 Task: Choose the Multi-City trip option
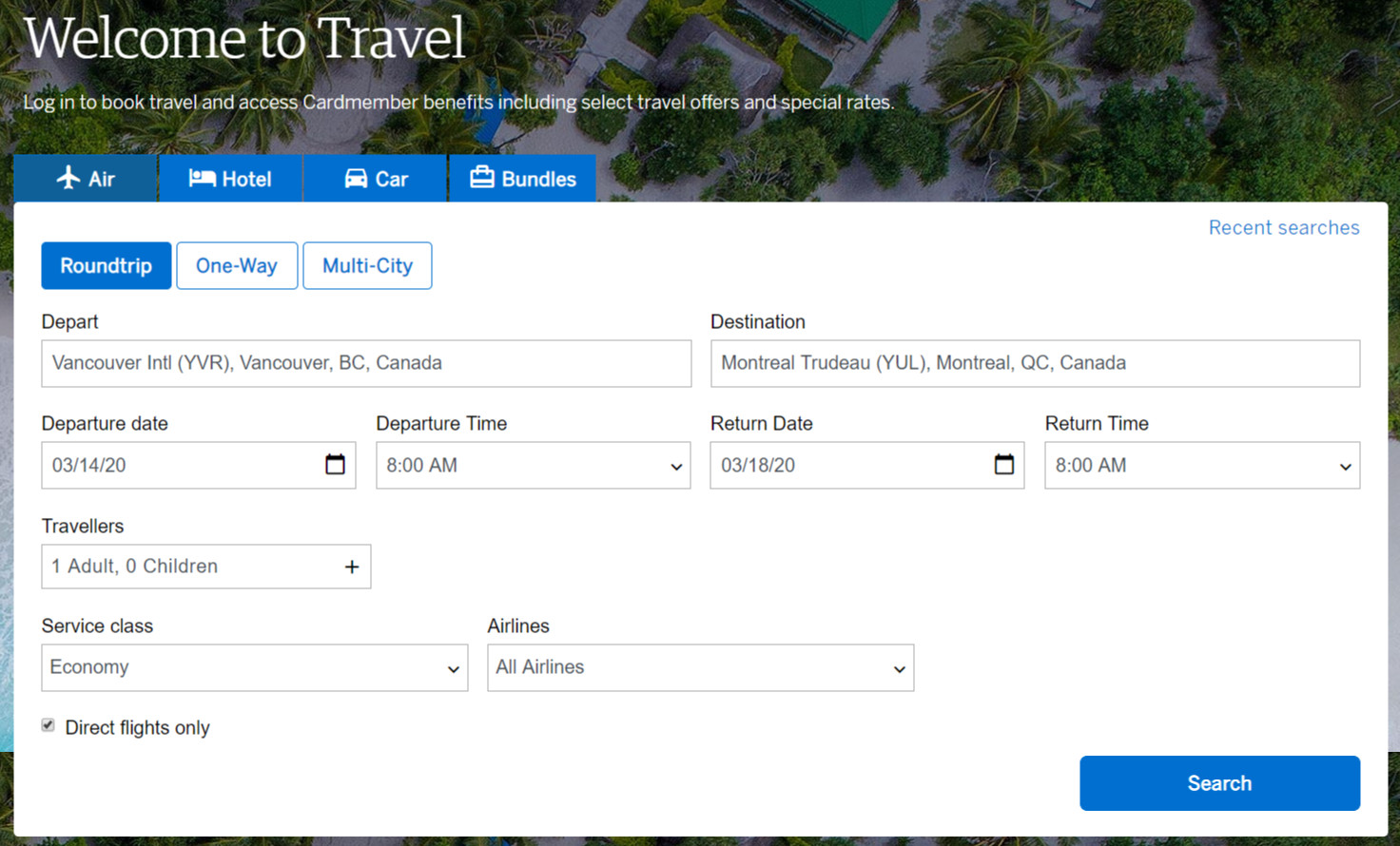pyautogui.click(x=367, y=266)
